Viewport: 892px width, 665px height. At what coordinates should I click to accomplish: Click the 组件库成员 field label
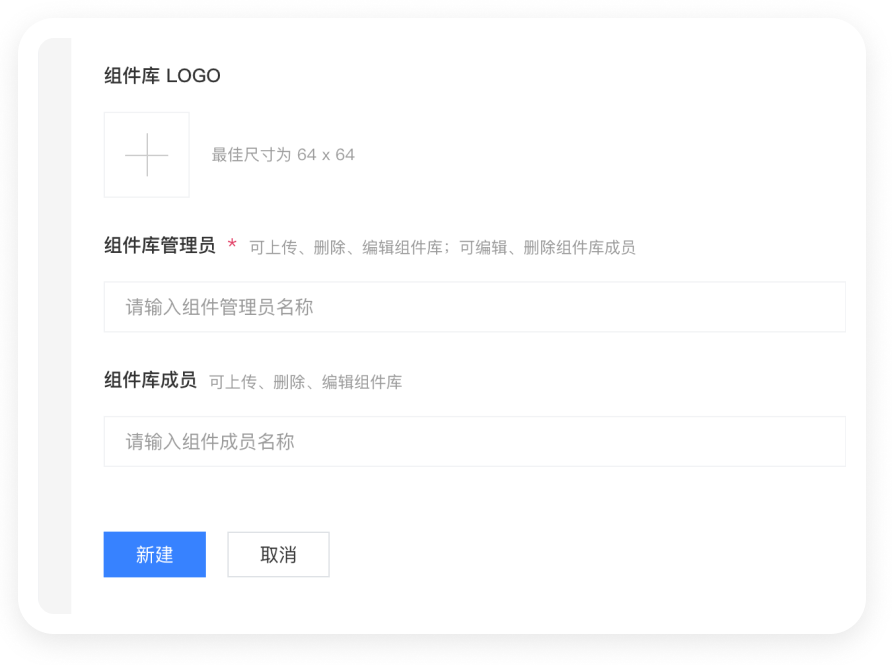(150, 380)
